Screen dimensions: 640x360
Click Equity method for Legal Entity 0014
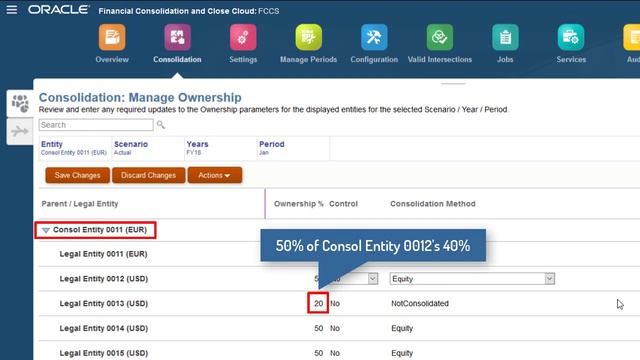tap(402, 329)
